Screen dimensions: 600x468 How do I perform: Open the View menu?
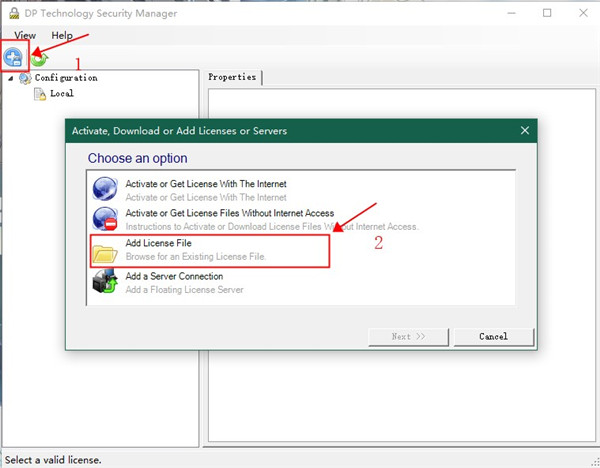point(25,36)
